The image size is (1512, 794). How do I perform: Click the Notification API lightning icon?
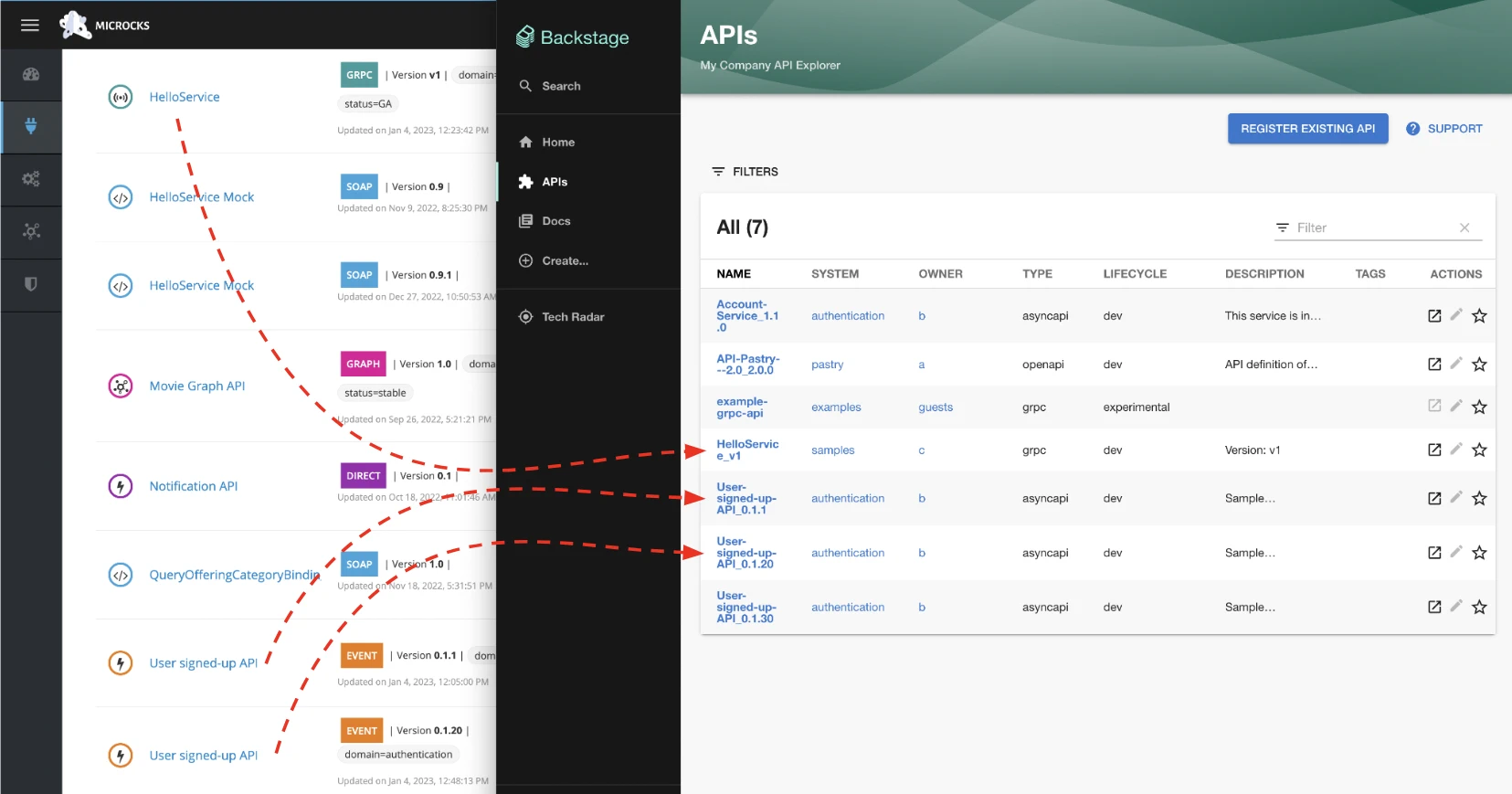(x=121, y=486)
